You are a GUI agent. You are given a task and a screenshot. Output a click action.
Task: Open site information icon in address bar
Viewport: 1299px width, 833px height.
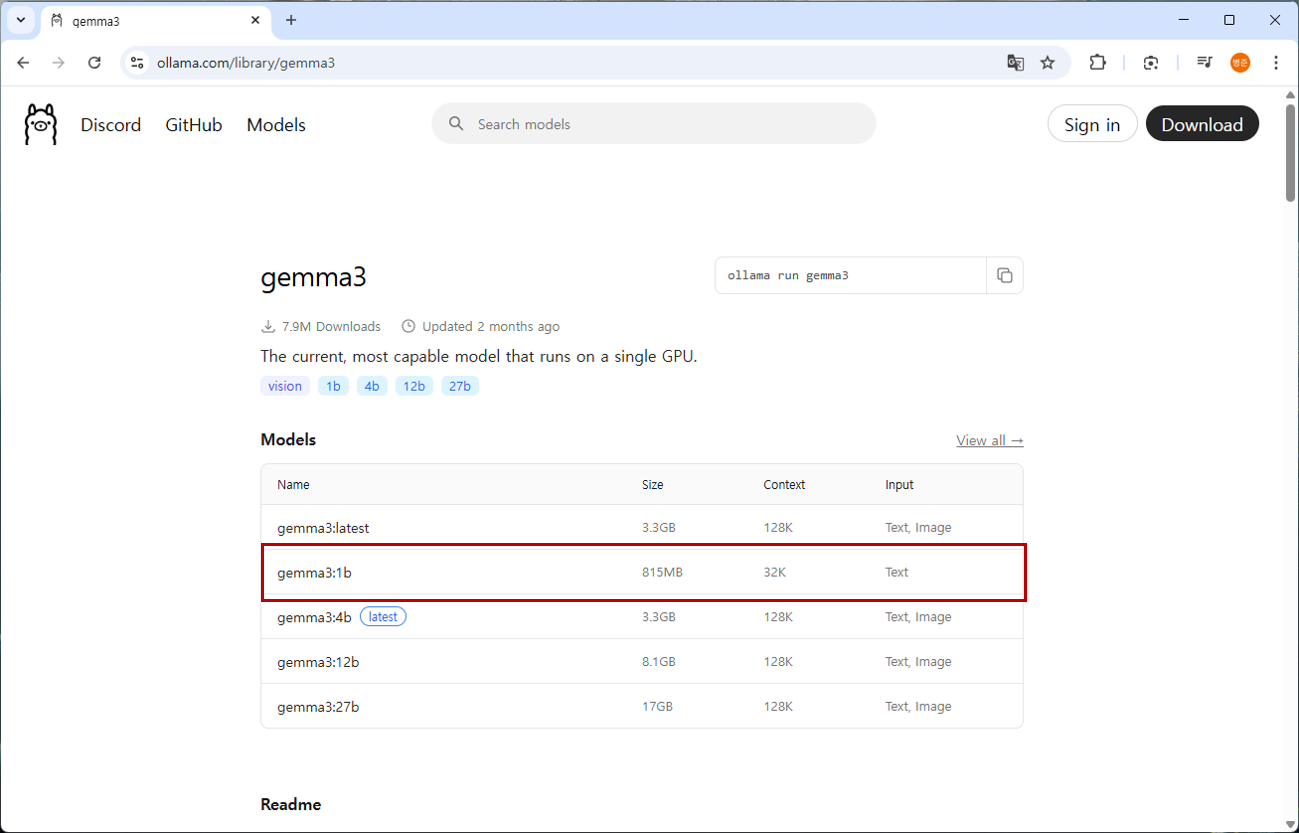138,62
